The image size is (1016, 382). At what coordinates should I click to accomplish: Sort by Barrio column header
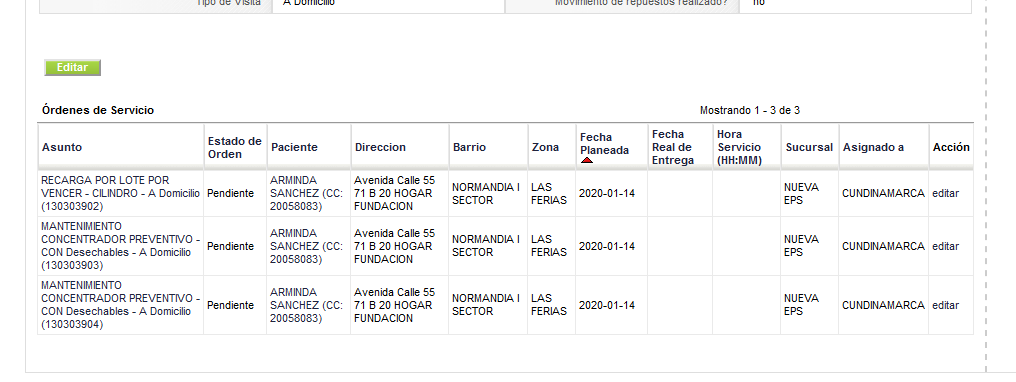pyautogui.click(x=469, y=147)
